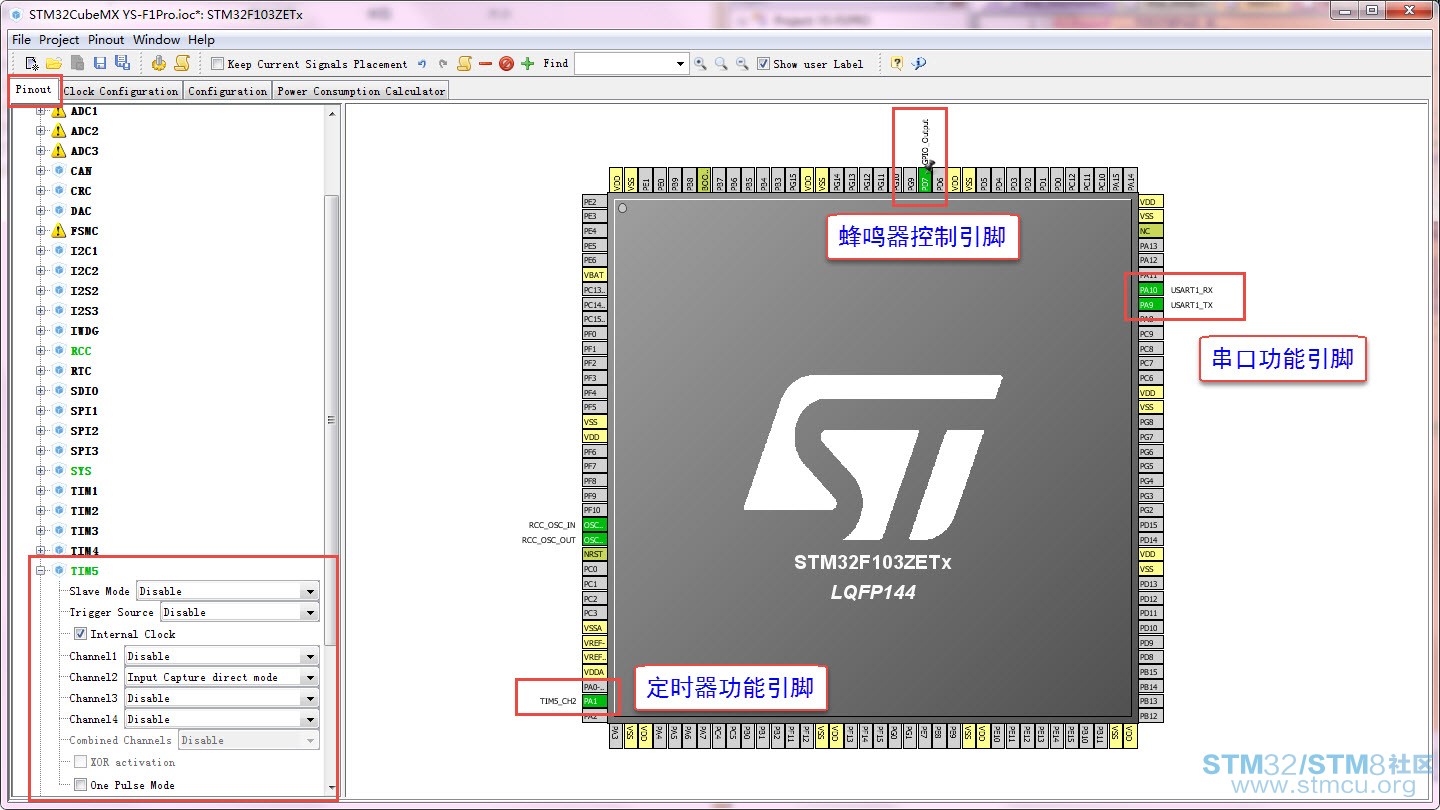Viewport: 1440px width, 810px height.
Task: Click the Generate Code gear icon
Action: [x=159, y=63]
